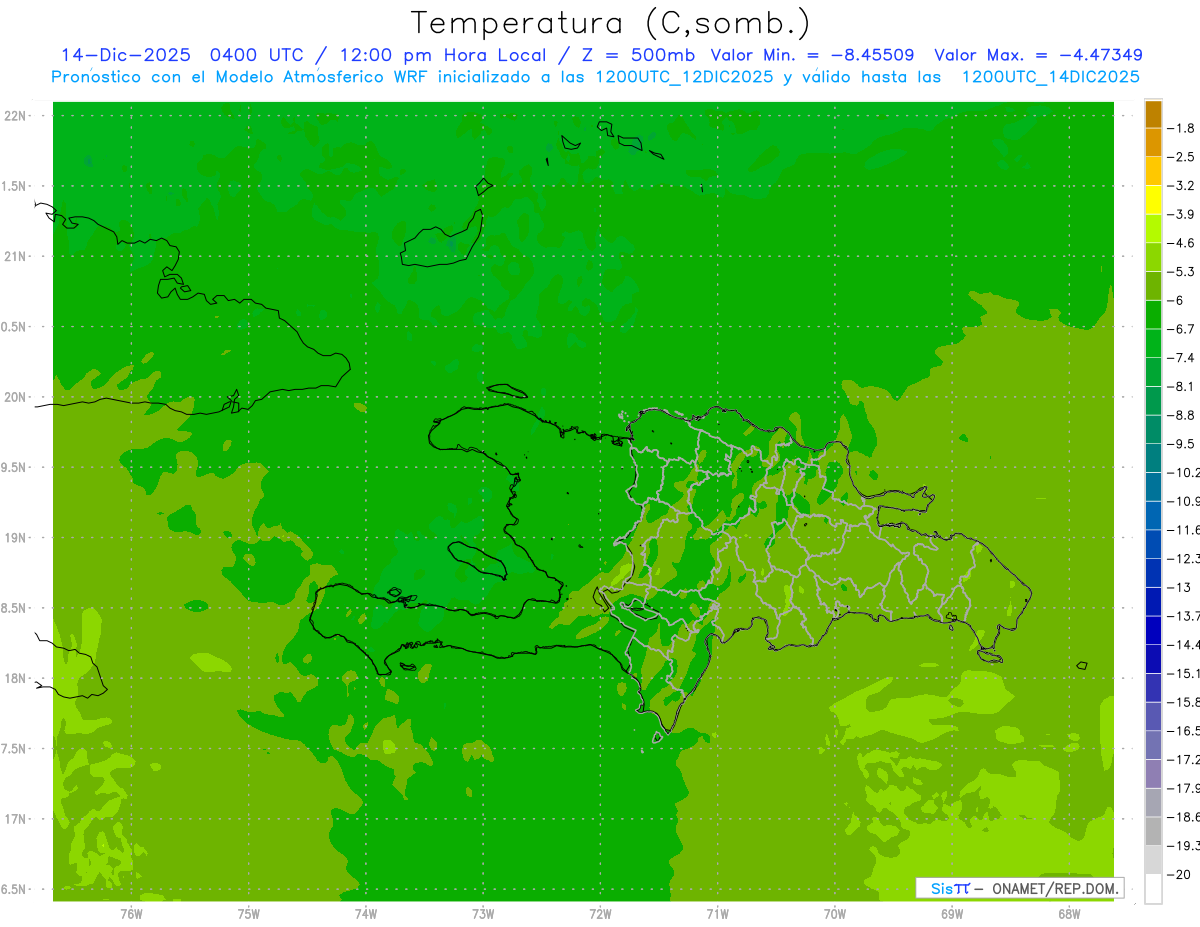Click the "17N" latitude label
This screenshot has width=1200, height=927.
(x=16, y=820)
